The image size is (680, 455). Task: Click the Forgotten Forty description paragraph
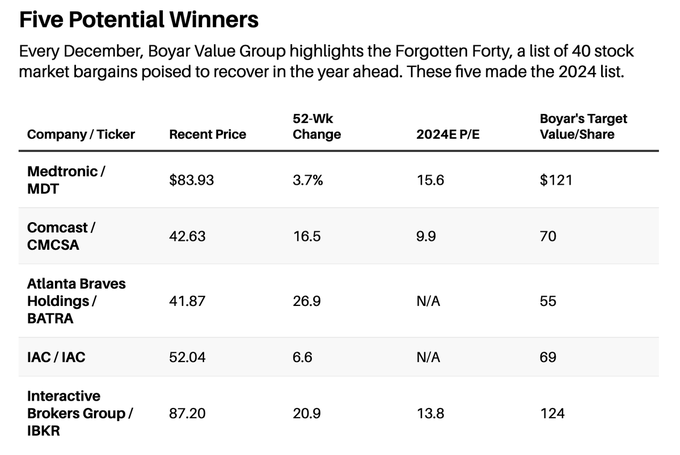pos(326,61)
